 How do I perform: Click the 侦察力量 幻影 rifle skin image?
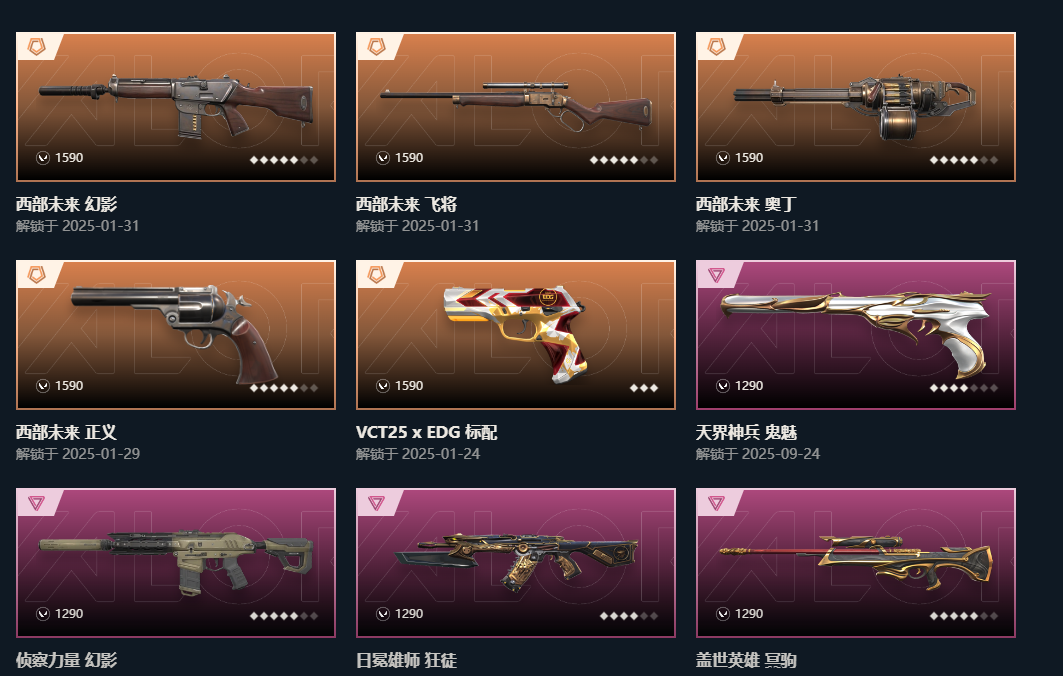[176, 563]
